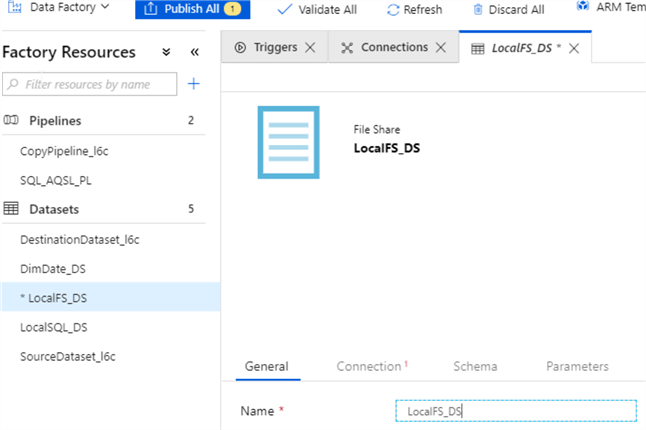Click Discard All
646x430 pixels.
[509, 9]
